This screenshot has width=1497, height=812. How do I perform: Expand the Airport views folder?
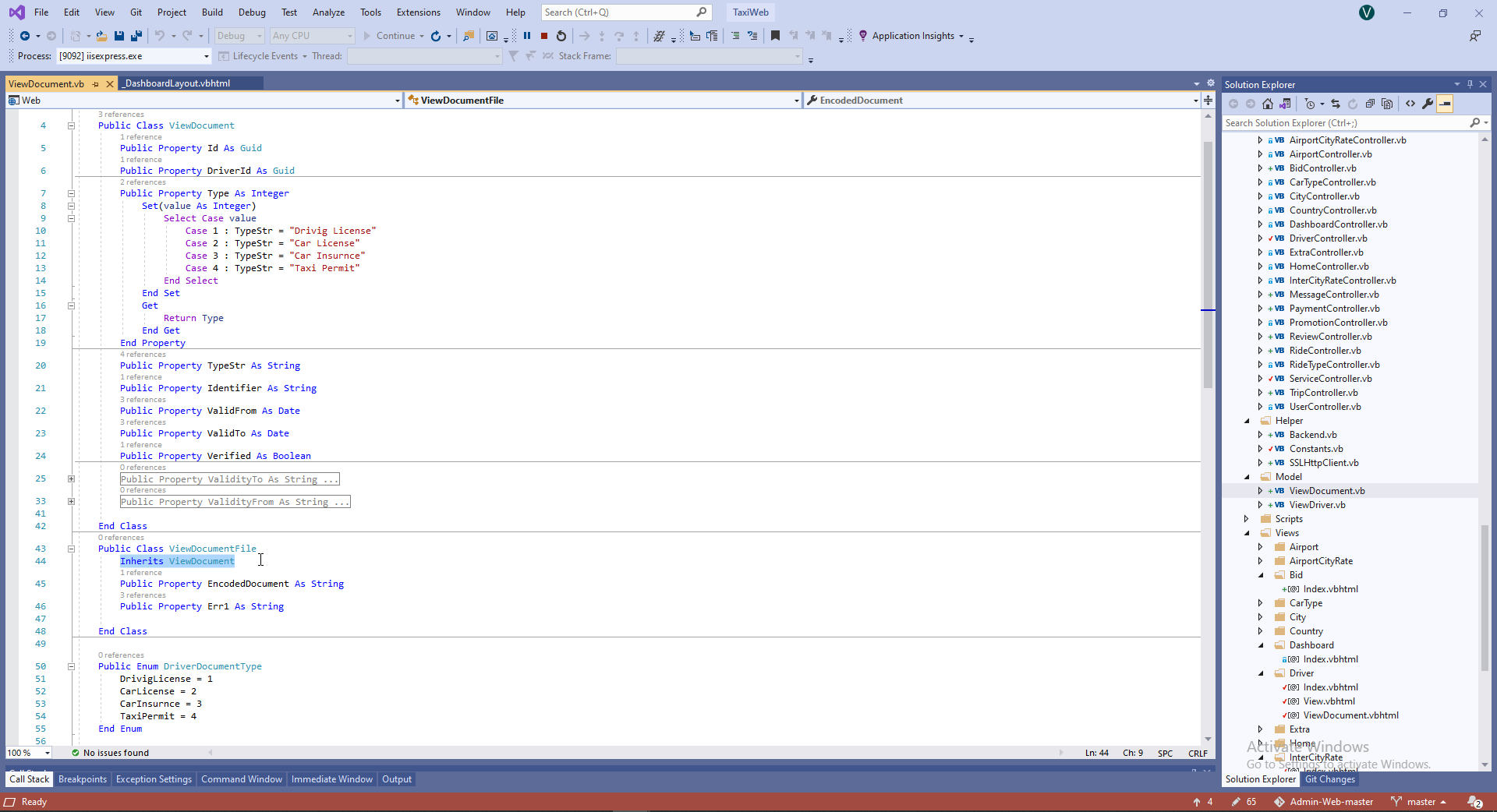pos(1261,547)
